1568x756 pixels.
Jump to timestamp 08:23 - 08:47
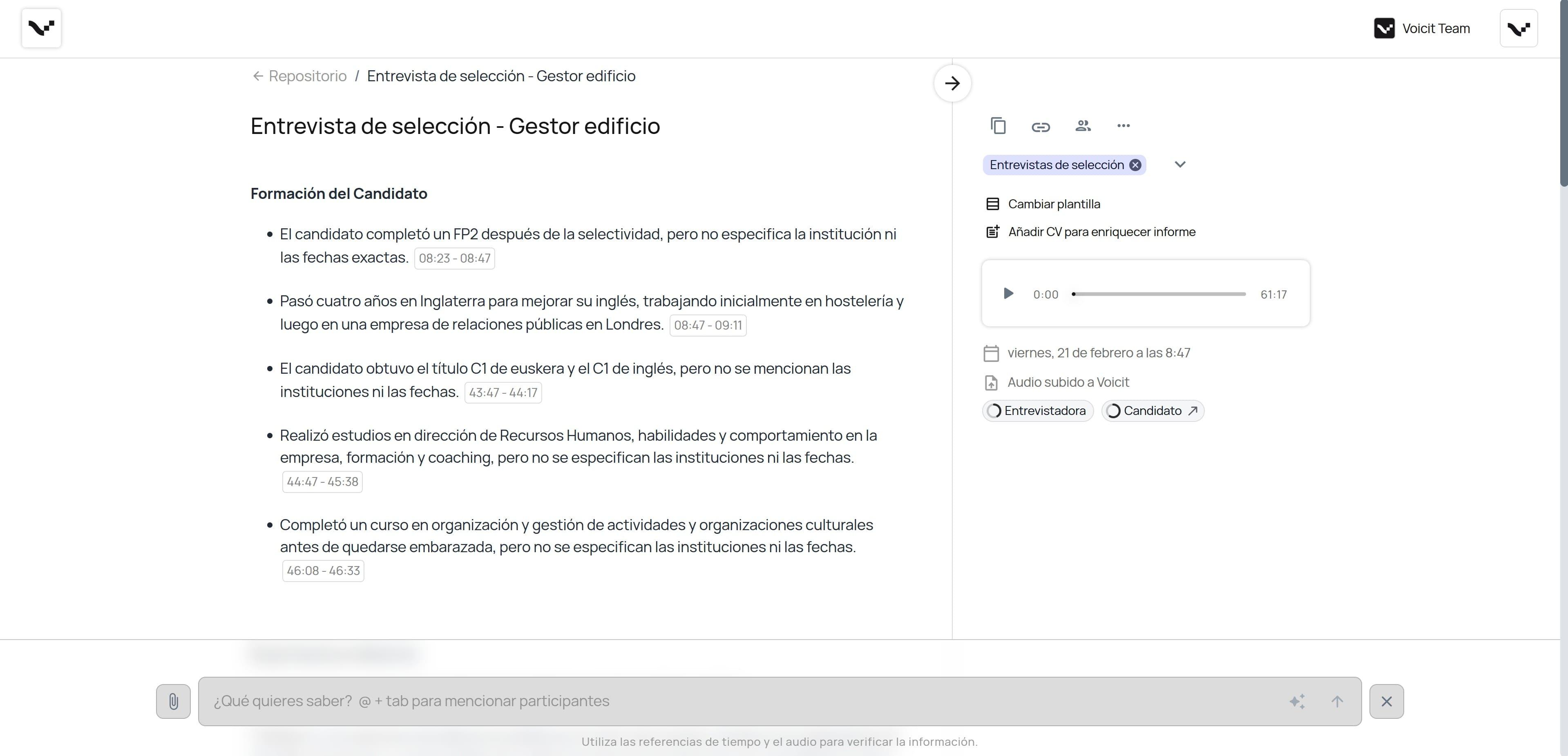click(454, 258)
